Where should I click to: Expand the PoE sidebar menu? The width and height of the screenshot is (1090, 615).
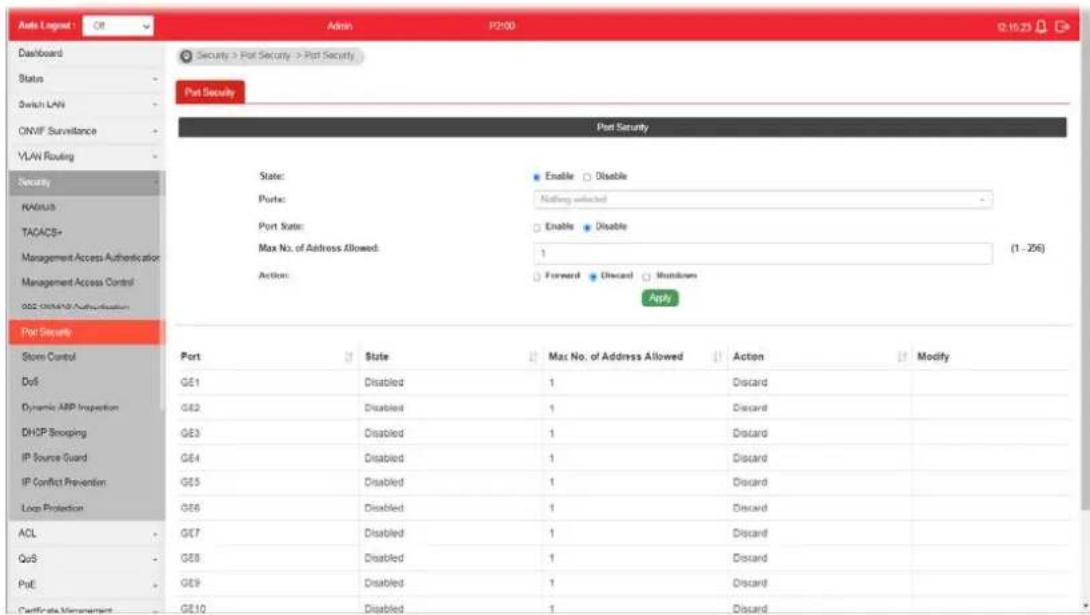[87, 584]
